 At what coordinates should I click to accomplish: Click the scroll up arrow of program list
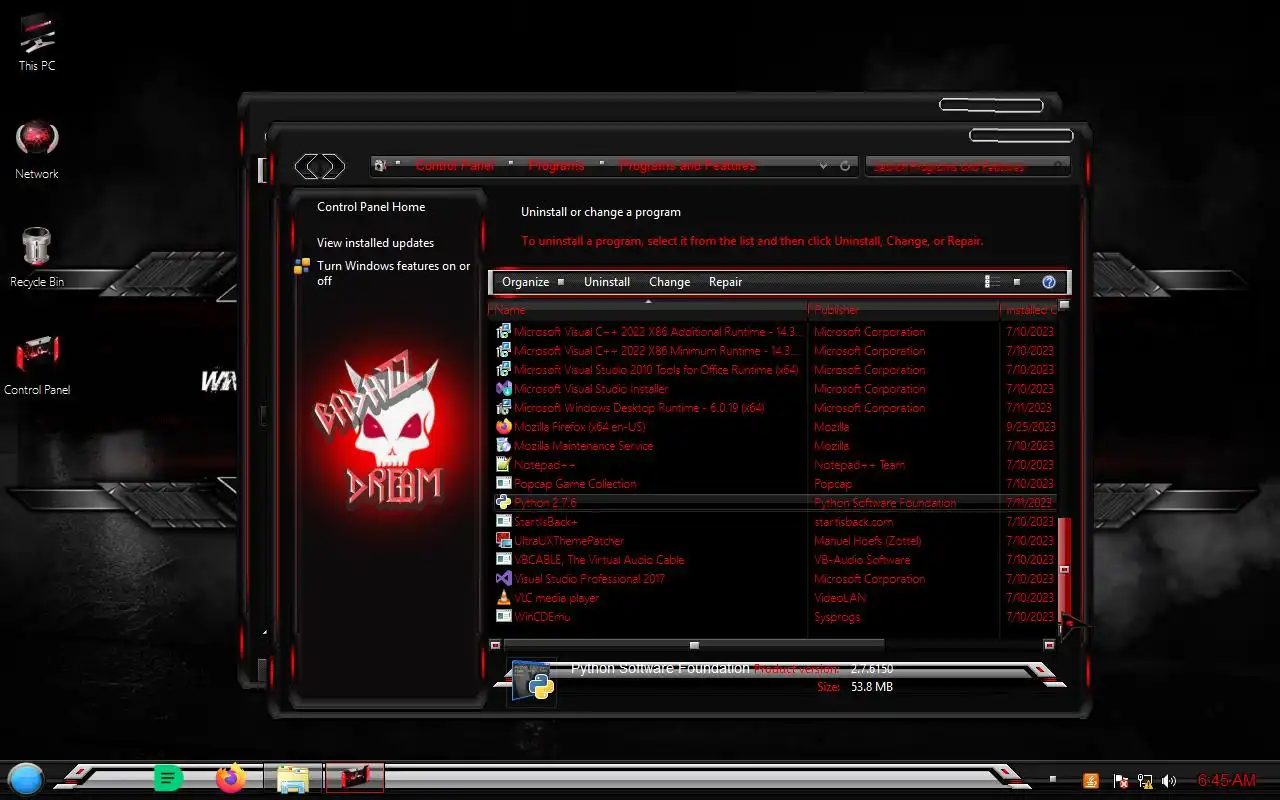click(x=1064, y=305)
